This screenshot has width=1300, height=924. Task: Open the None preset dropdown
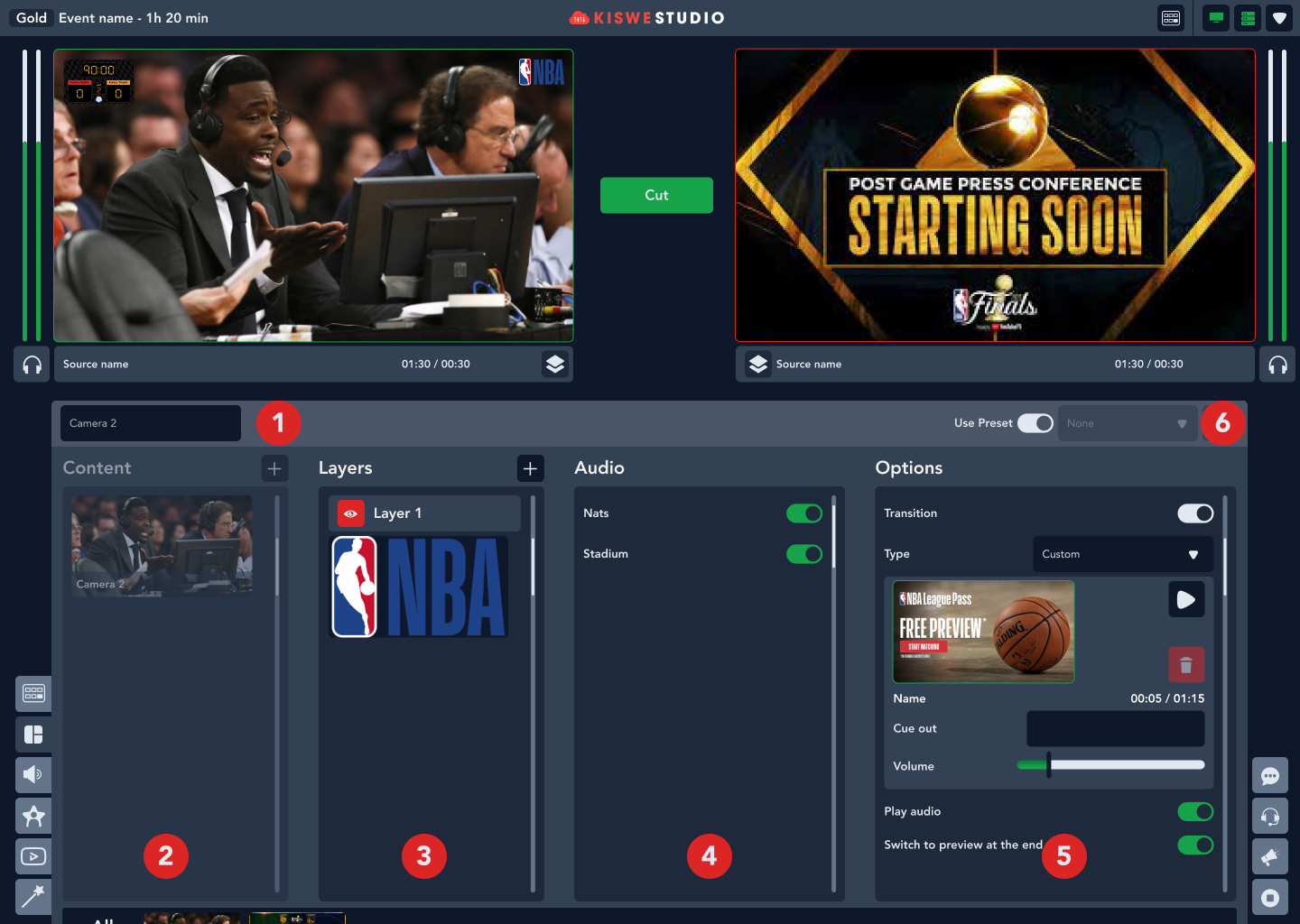pyautogui.click(x=1128, y=423)
